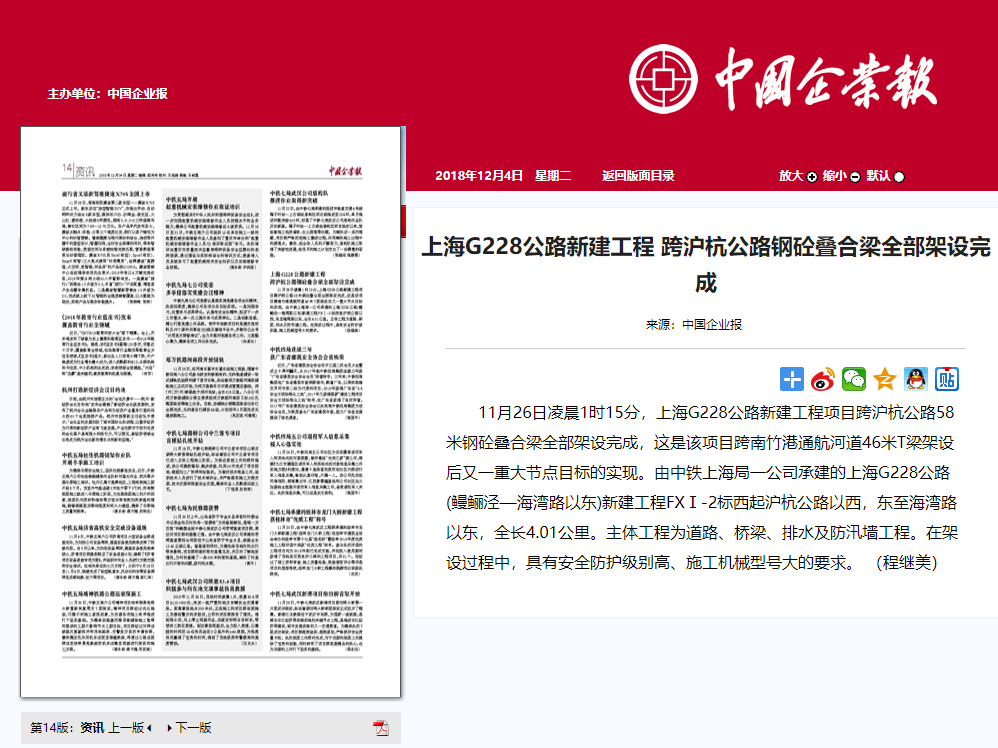This screenshot has height=748, width=998.
Task: Select the G228 article region in thumbnail
Action: click(x=316, y=302)
